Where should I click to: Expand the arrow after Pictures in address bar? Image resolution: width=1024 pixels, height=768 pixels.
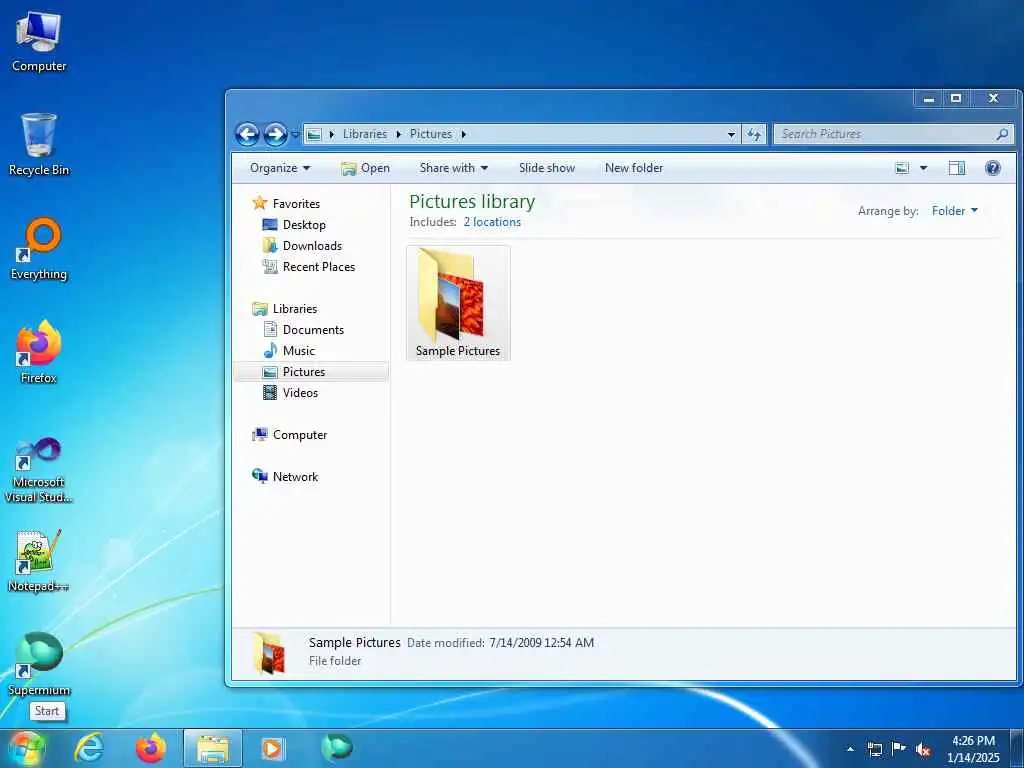(464, 134)
